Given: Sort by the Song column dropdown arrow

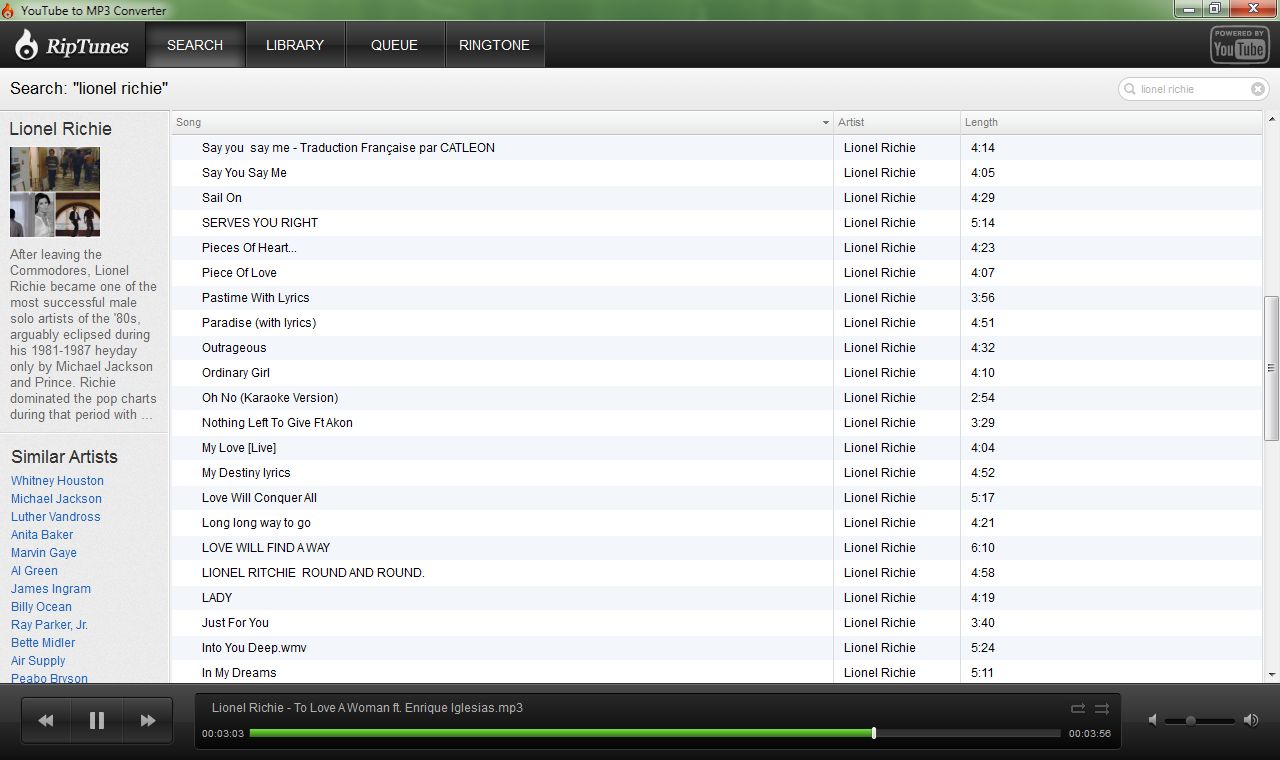Looking at the screenshot, I should point(826,123).
